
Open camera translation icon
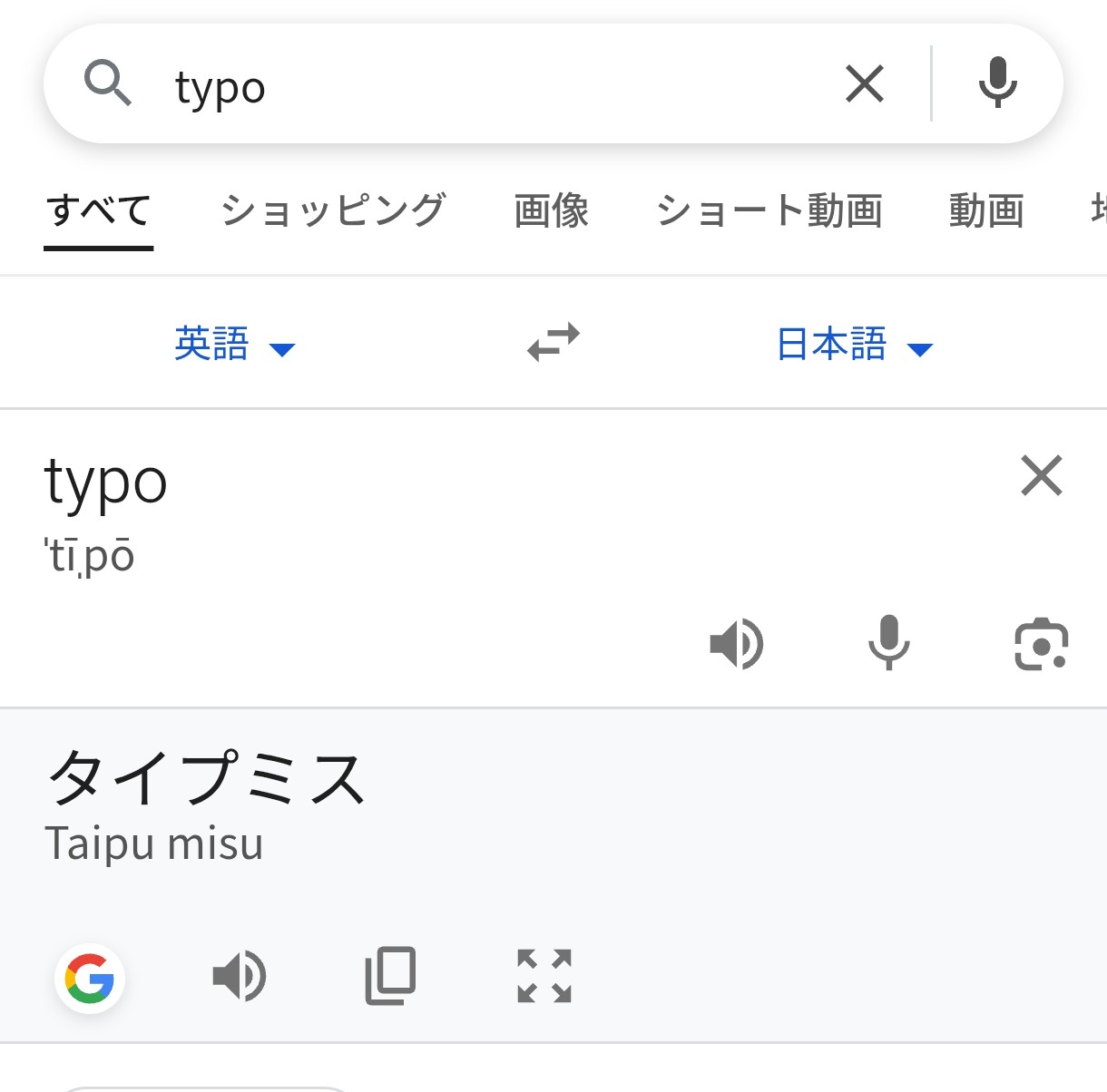1041,644
